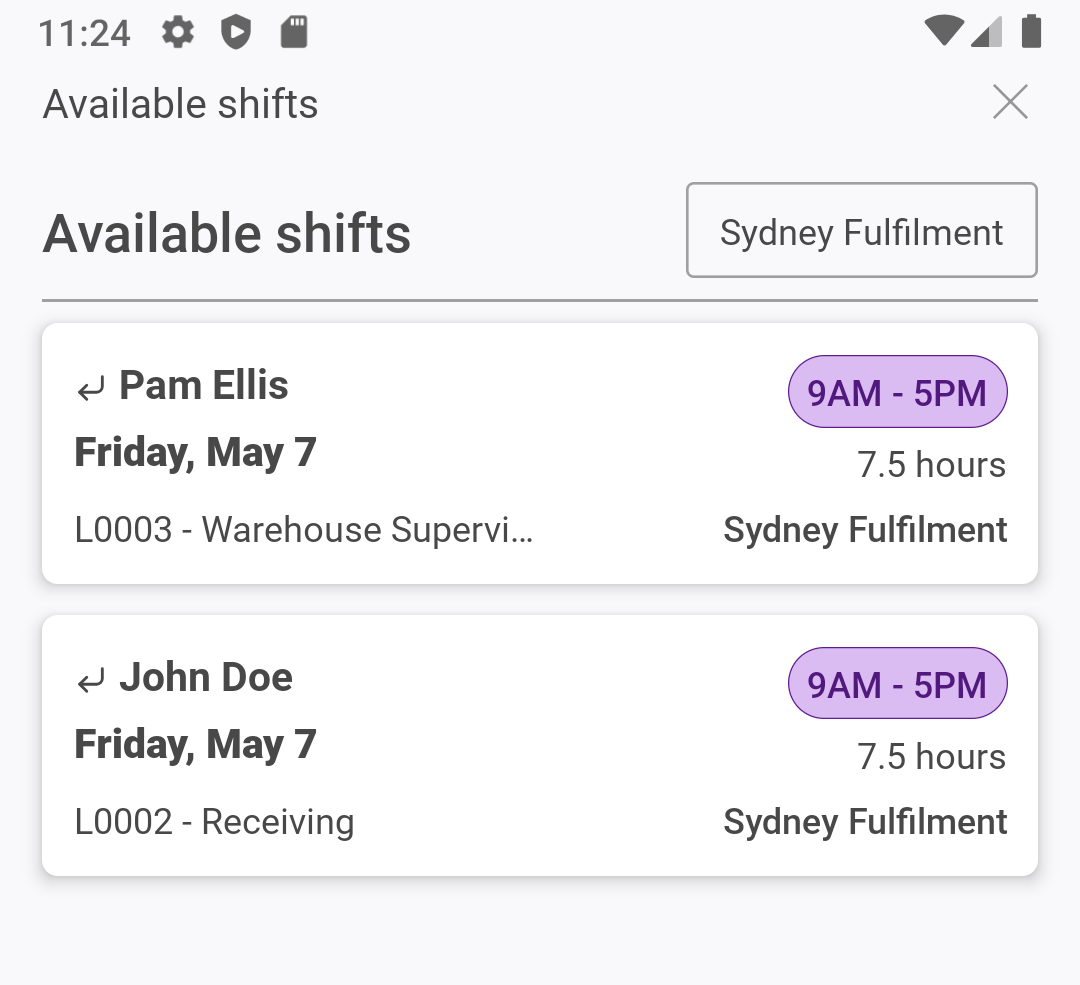
Task: Tap the settings gear status icon
Action: click(x=178, y=33)
